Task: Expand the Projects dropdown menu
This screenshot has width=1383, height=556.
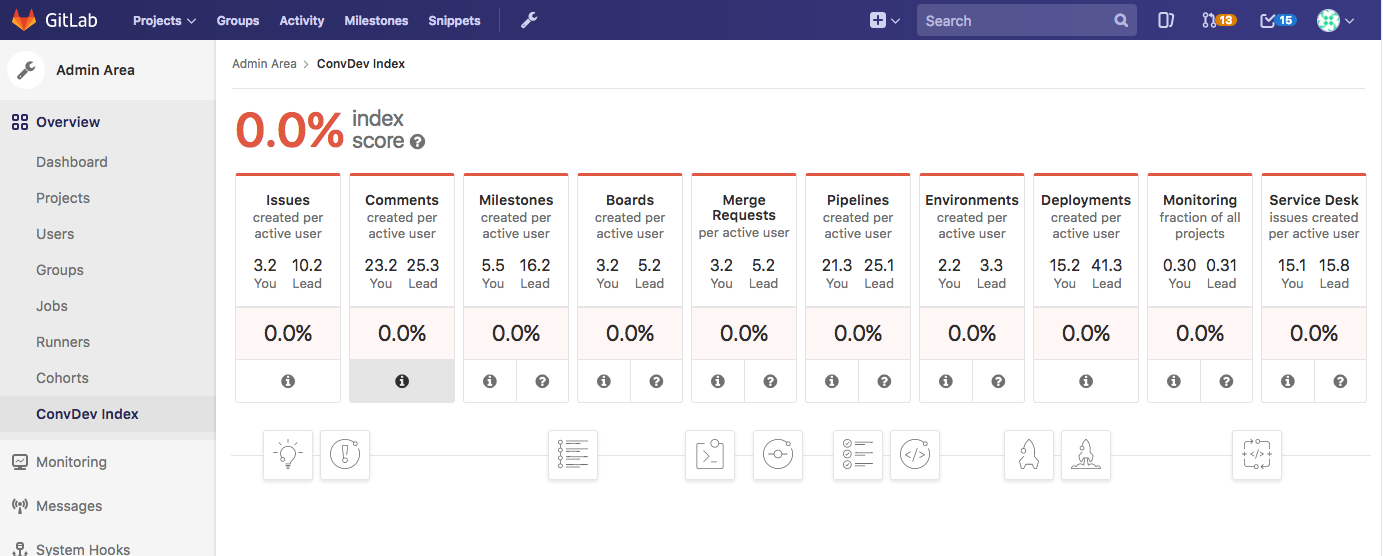Action: tap(164, 20)
